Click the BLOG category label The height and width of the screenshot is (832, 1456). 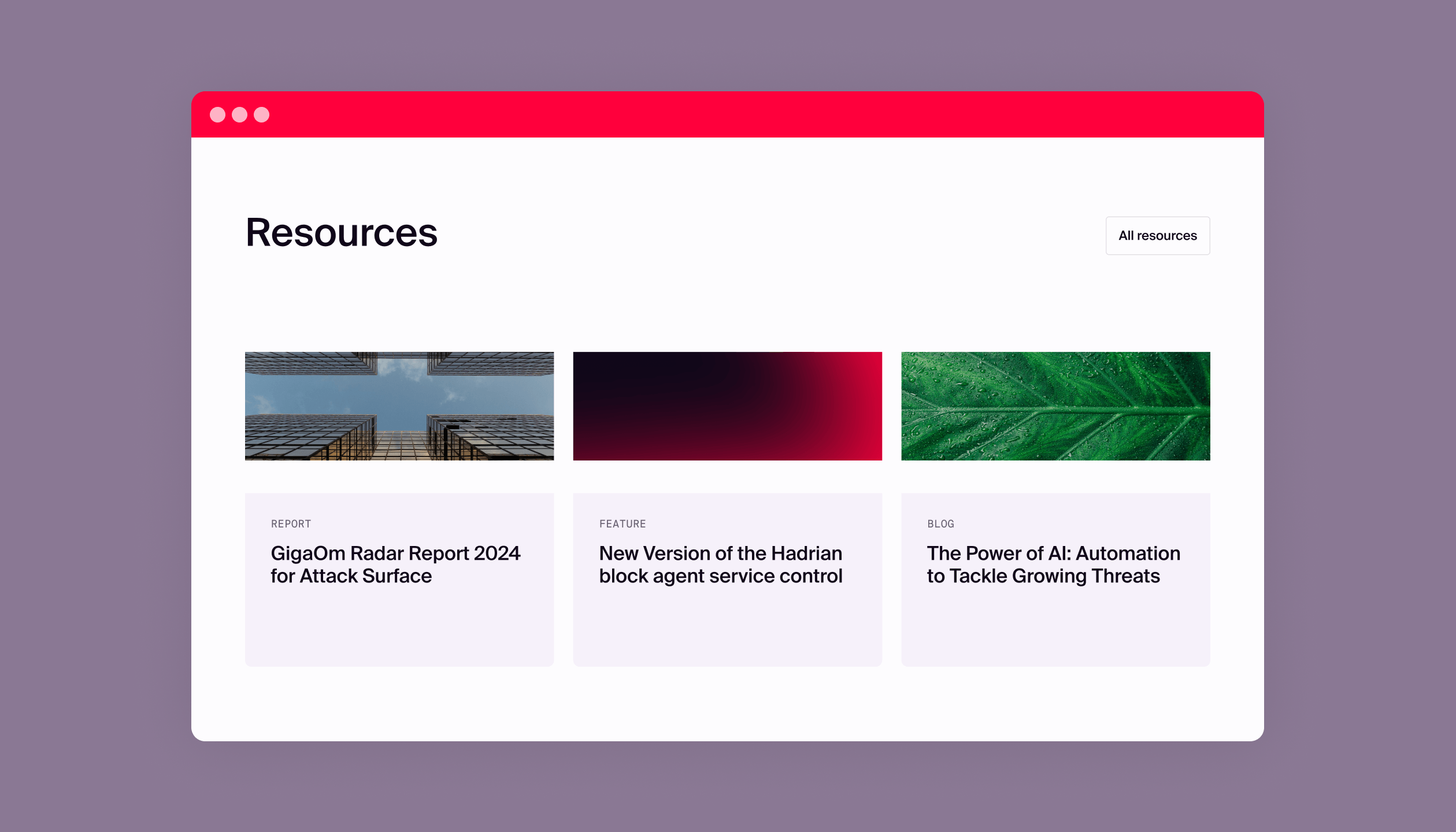coord(941,523)
